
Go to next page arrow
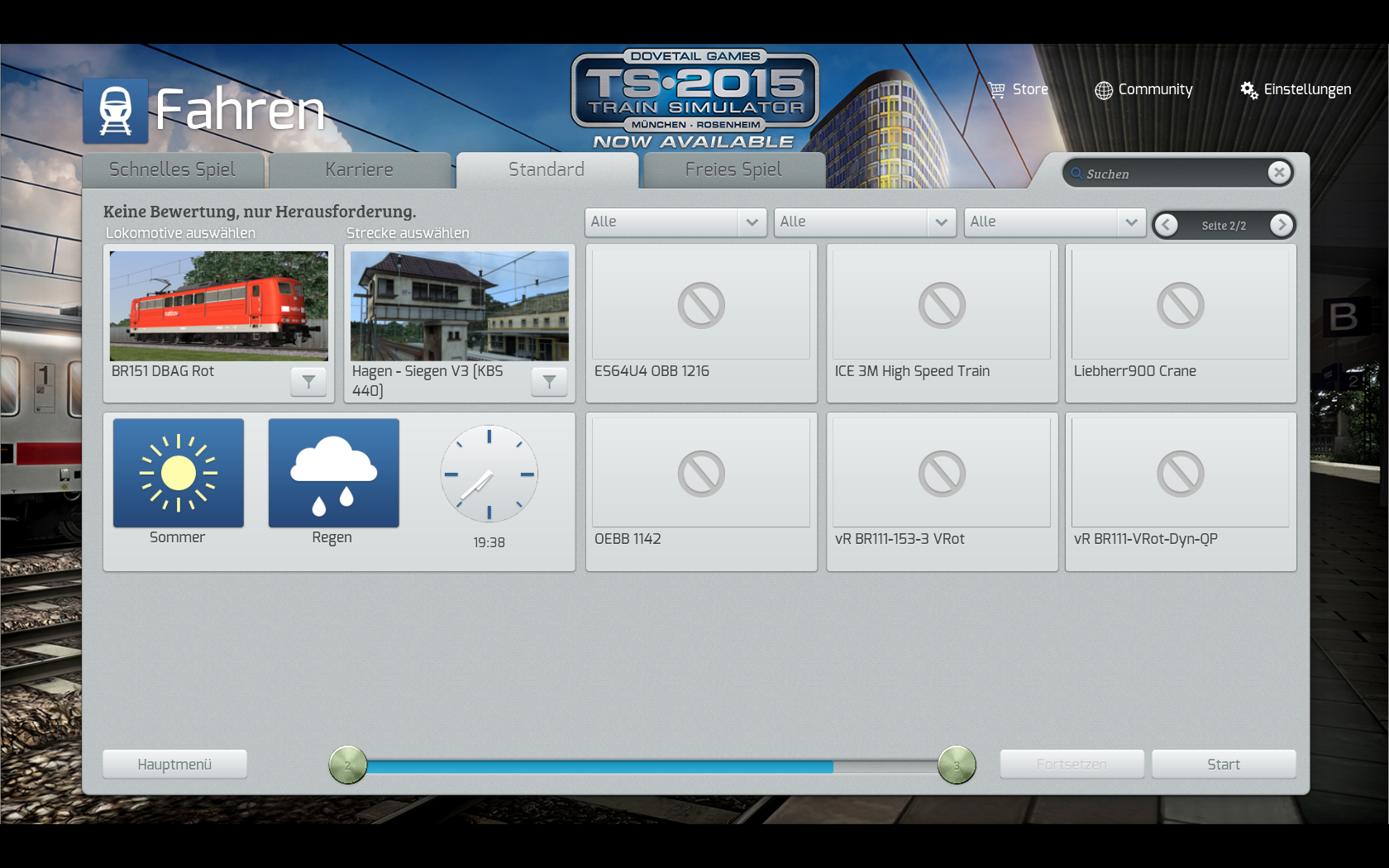pos(1282,225)
